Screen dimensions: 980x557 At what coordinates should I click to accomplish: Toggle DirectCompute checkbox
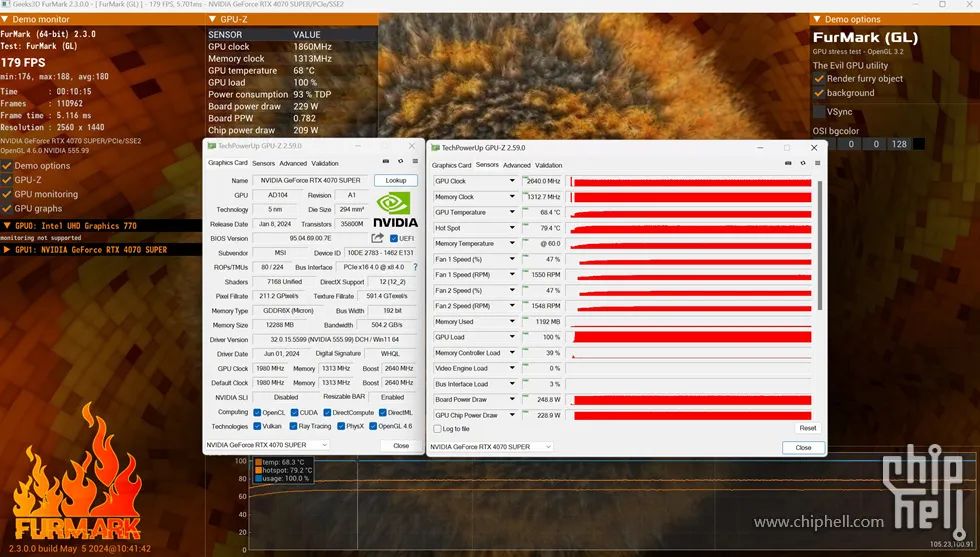click(327, 413)
